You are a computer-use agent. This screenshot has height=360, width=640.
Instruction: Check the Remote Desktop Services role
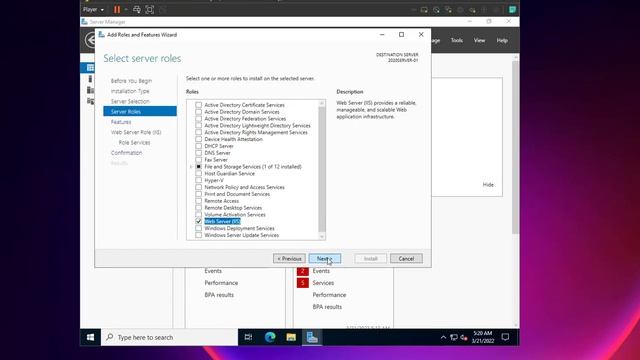[x=198, y=208]
